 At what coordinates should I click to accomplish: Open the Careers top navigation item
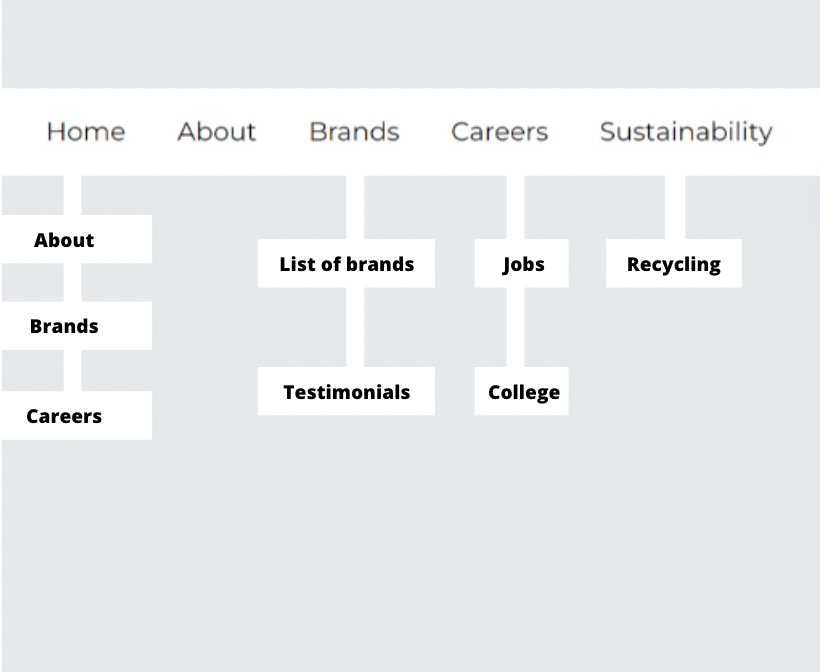[x=499, y=132]
